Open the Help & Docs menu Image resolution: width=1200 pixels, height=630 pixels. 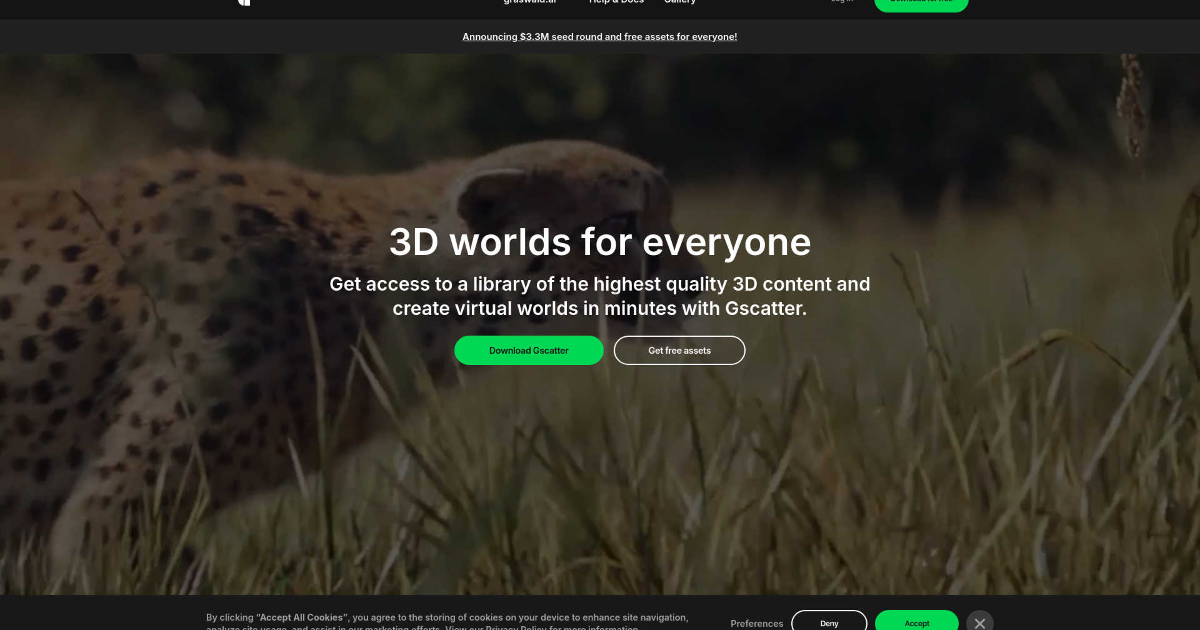615,2
